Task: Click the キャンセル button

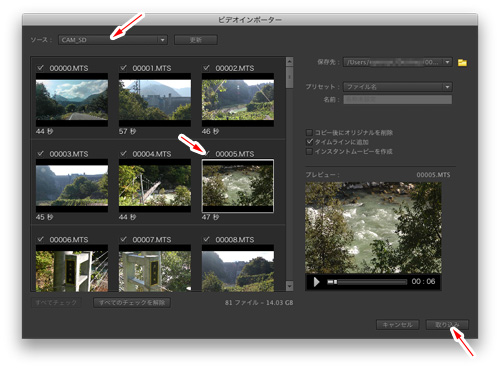Action: [x=397, y=325]
